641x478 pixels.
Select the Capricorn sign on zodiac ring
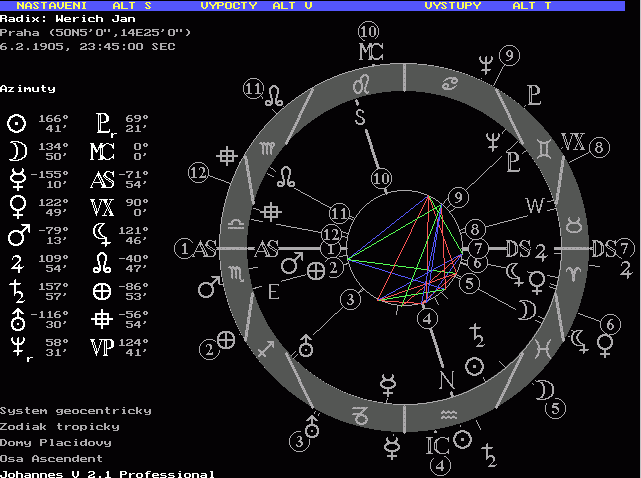coord(357,412)
